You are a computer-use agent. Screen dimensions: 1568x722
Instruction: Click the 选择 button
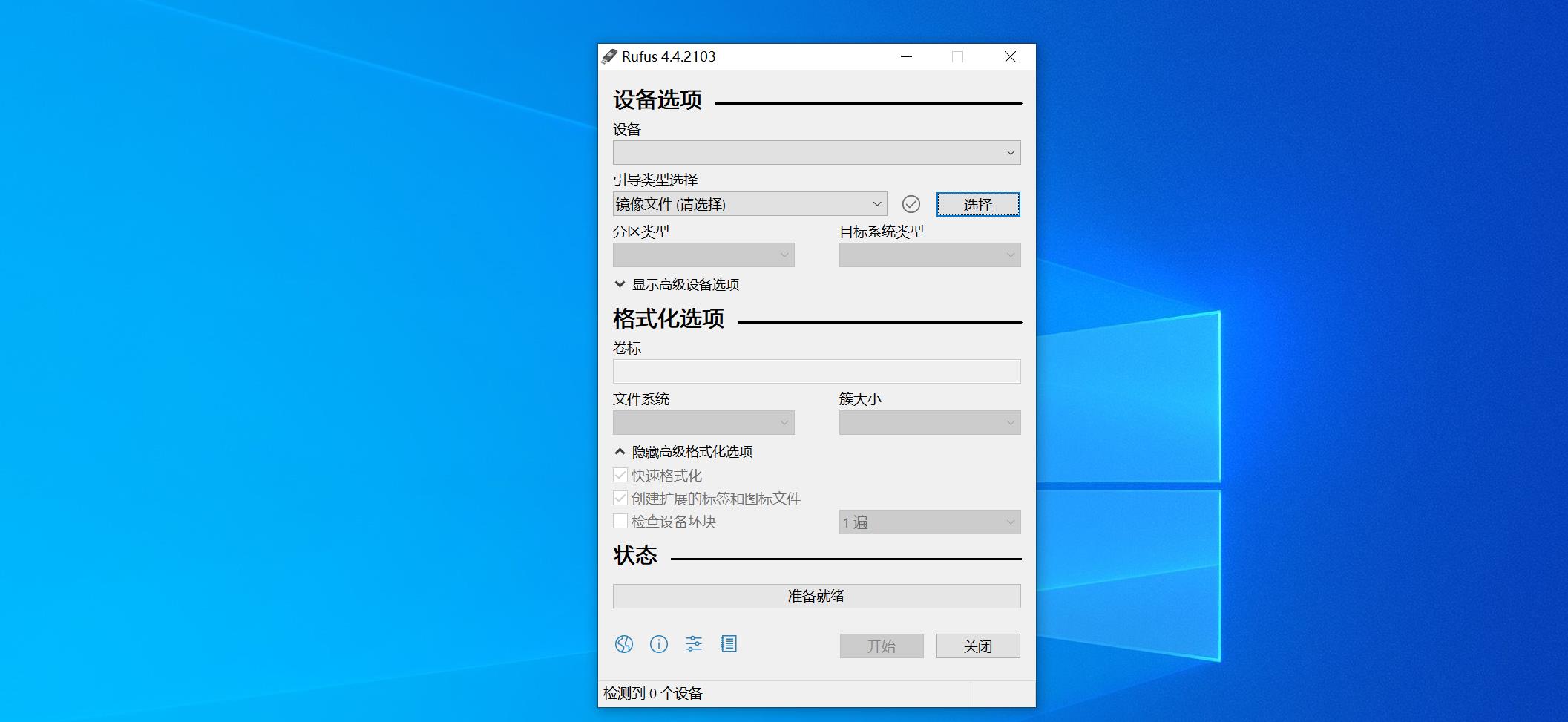[x=978, y=205]
